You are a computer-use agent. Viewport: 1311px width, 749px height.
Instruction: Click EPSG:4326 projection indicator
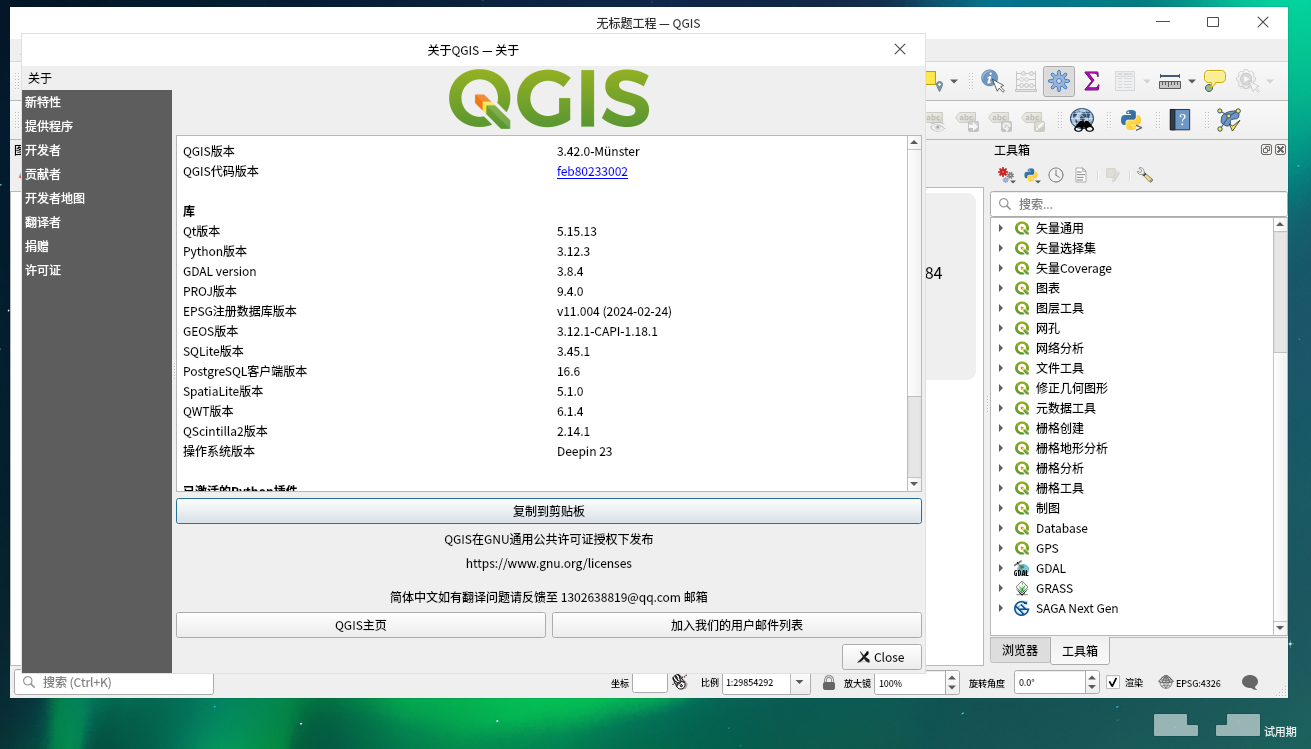(1189, 683)
